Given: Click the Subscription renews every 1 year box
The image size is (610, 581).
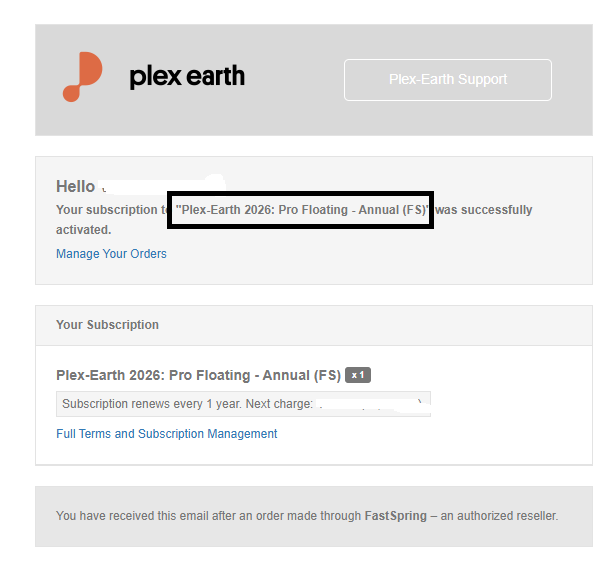Looking at the screenshot, I should click(x=243, y=404).
